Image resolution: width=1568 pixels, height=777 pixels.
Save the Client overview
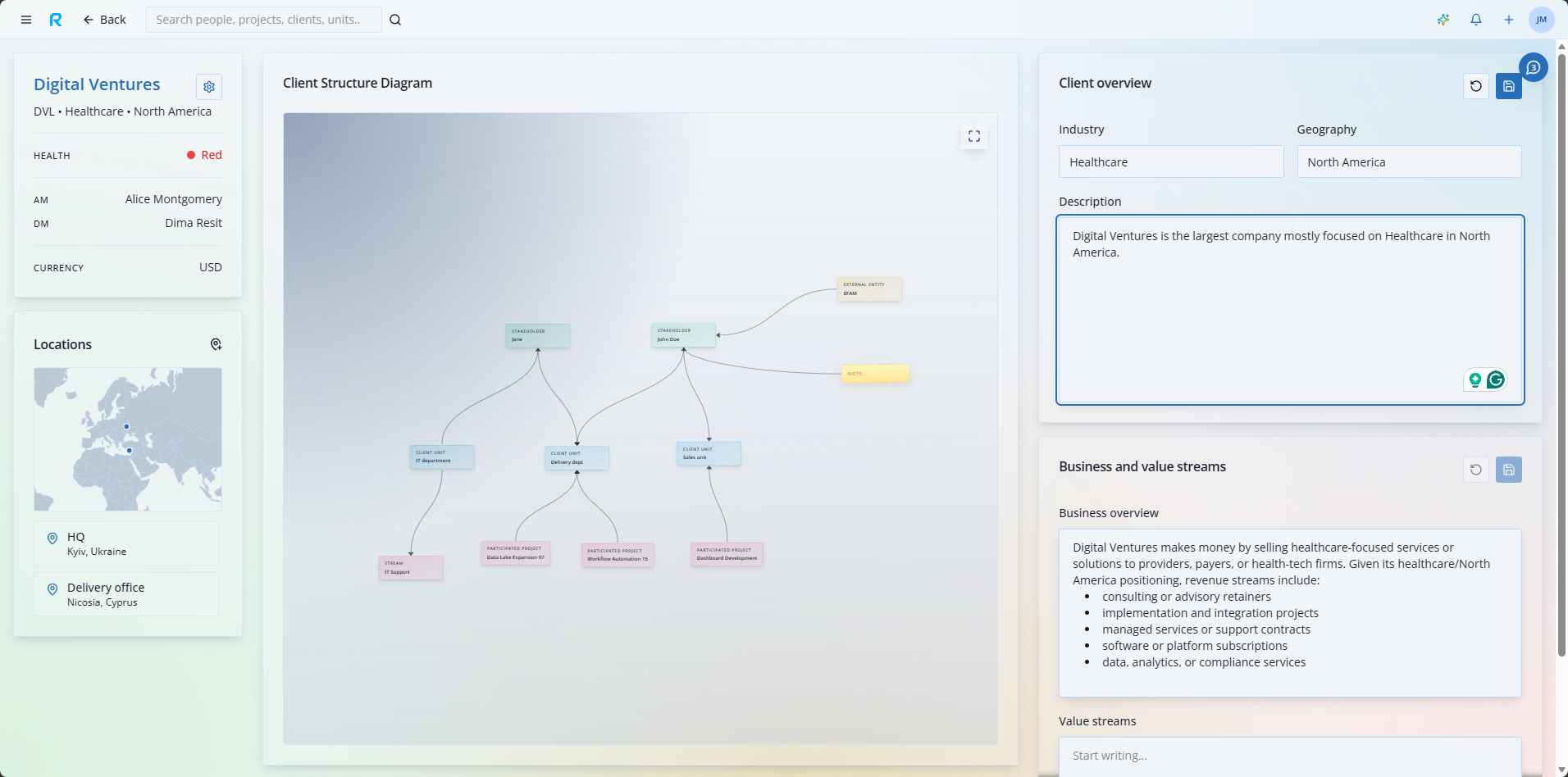tap(1508, 86)
